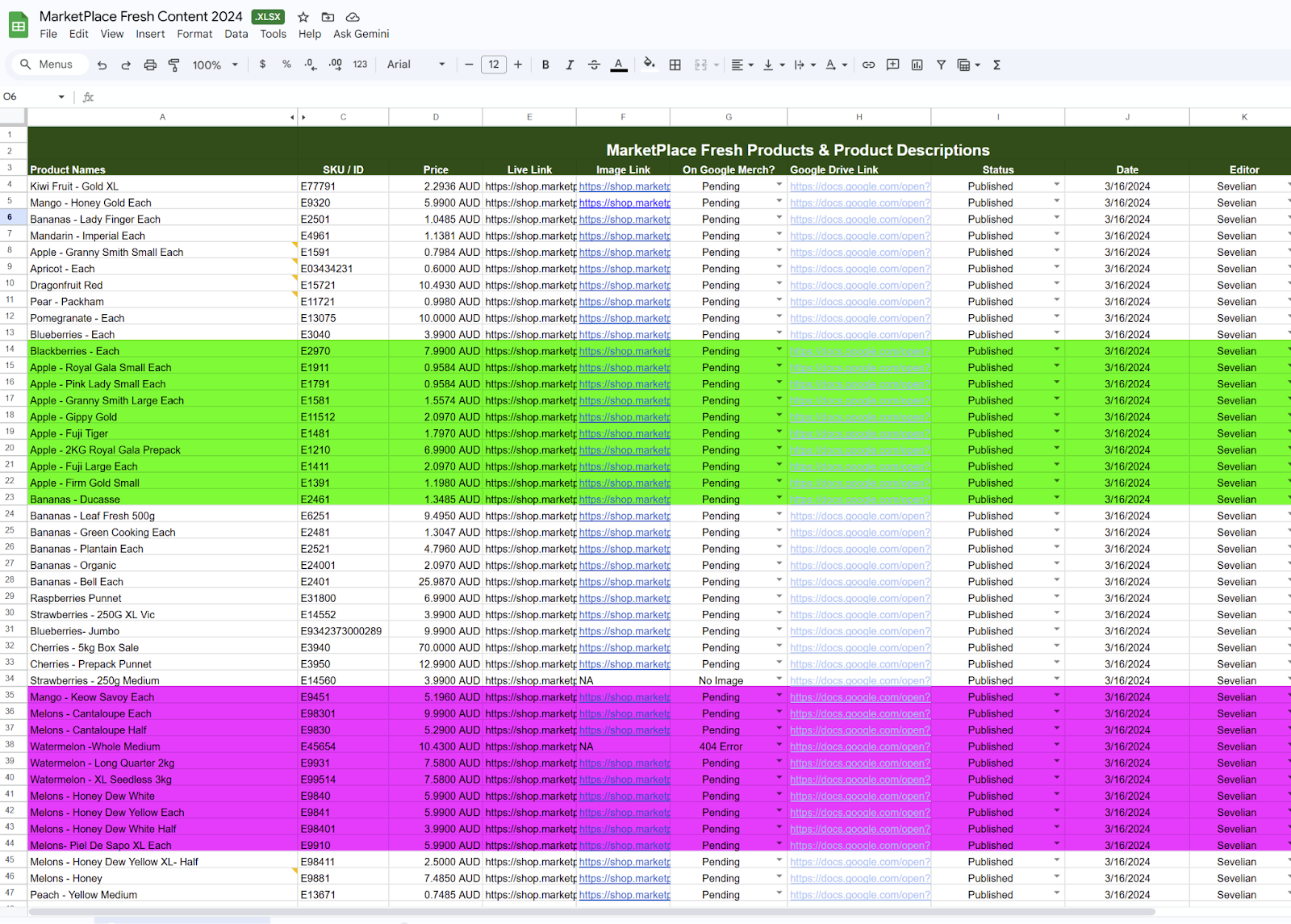Viewport: 1291px width, 924px height.
Task: Open Status dropdown for Blackberries - Each
Action: (1056, 349)
